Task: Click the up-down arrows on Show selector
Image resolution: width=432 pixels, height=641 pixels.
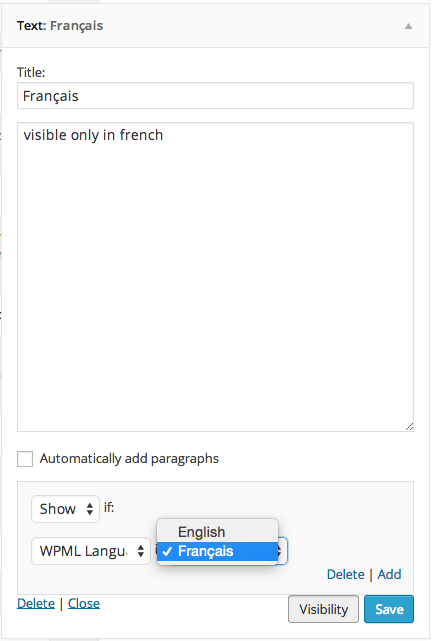Action: pyautogui.click(x=90, y=509)
